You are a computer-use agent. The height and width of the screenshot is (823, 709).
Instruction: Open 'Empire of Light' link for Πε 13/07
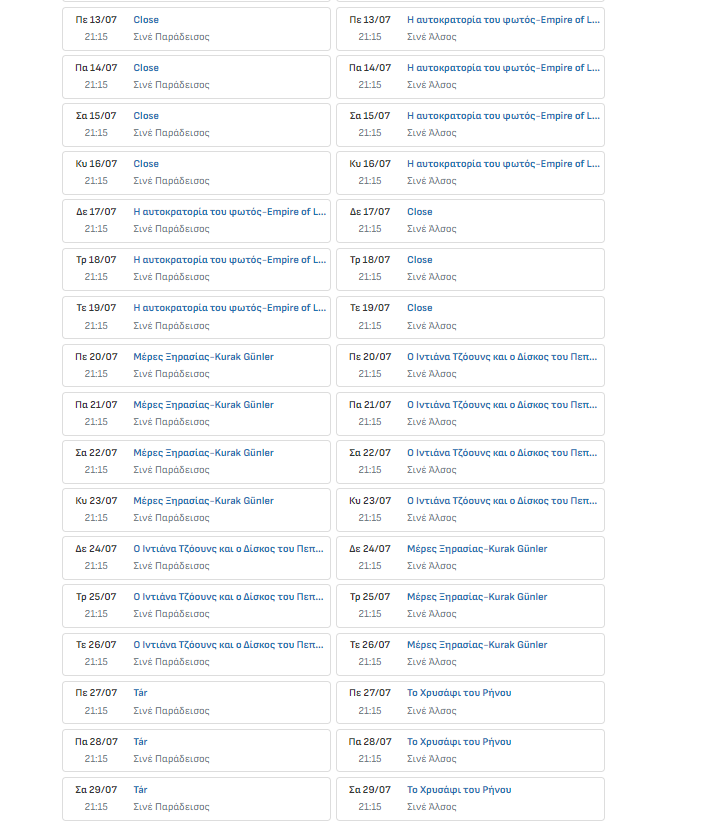503,20
